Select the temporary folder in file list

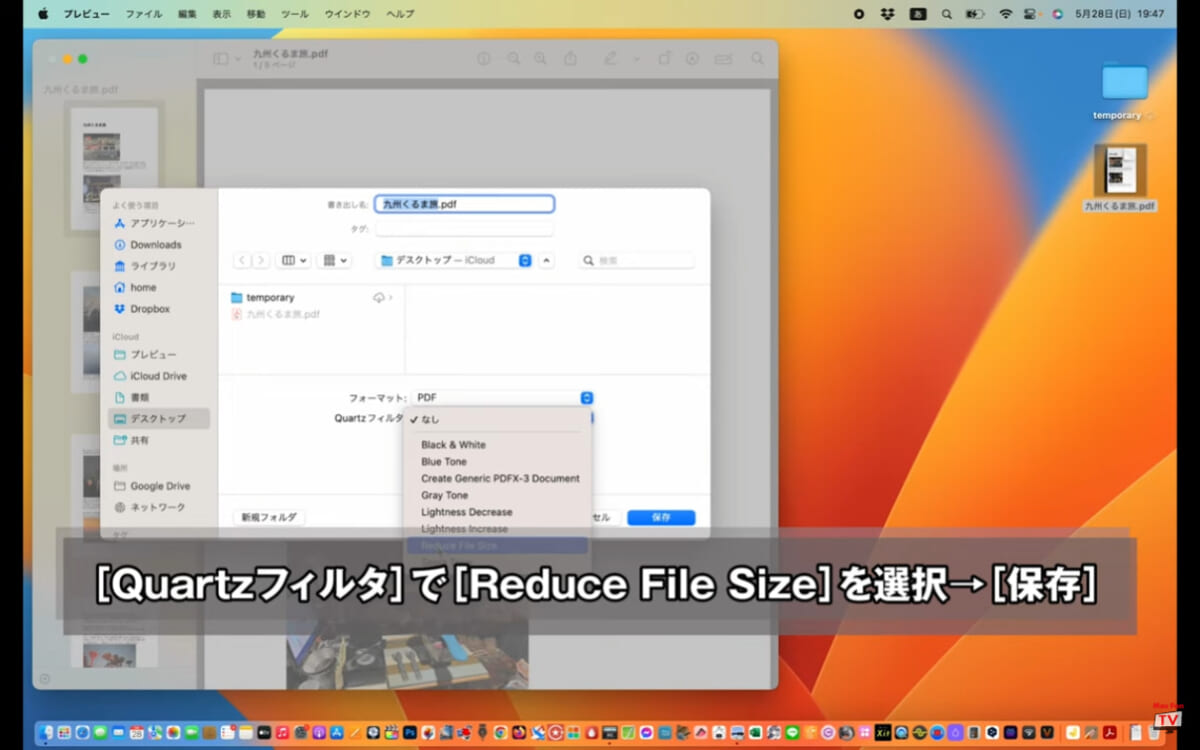tap(311, 298)
